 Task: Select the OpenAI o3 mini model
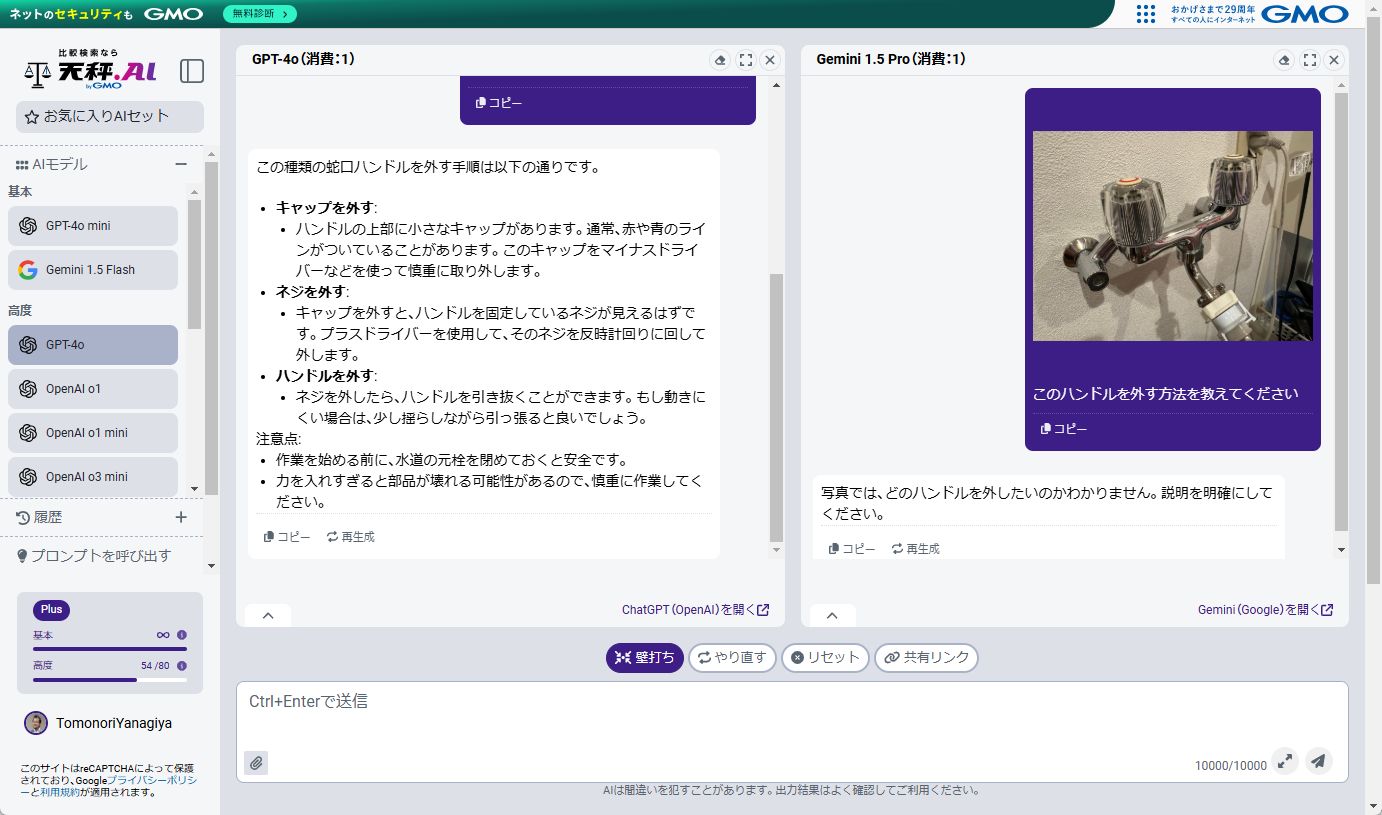click(92, 476)
